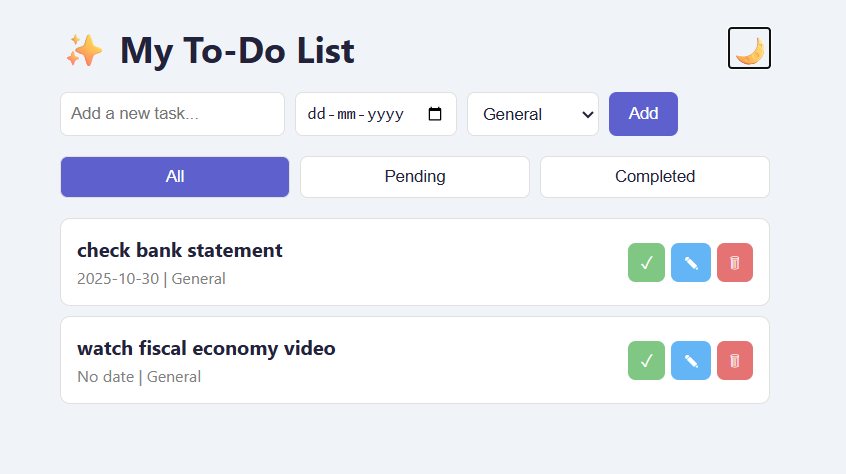Viewport: 846px width, 474px height.
Task: Delete the "check bank statement" task
Action: click(x=735, y=263)
